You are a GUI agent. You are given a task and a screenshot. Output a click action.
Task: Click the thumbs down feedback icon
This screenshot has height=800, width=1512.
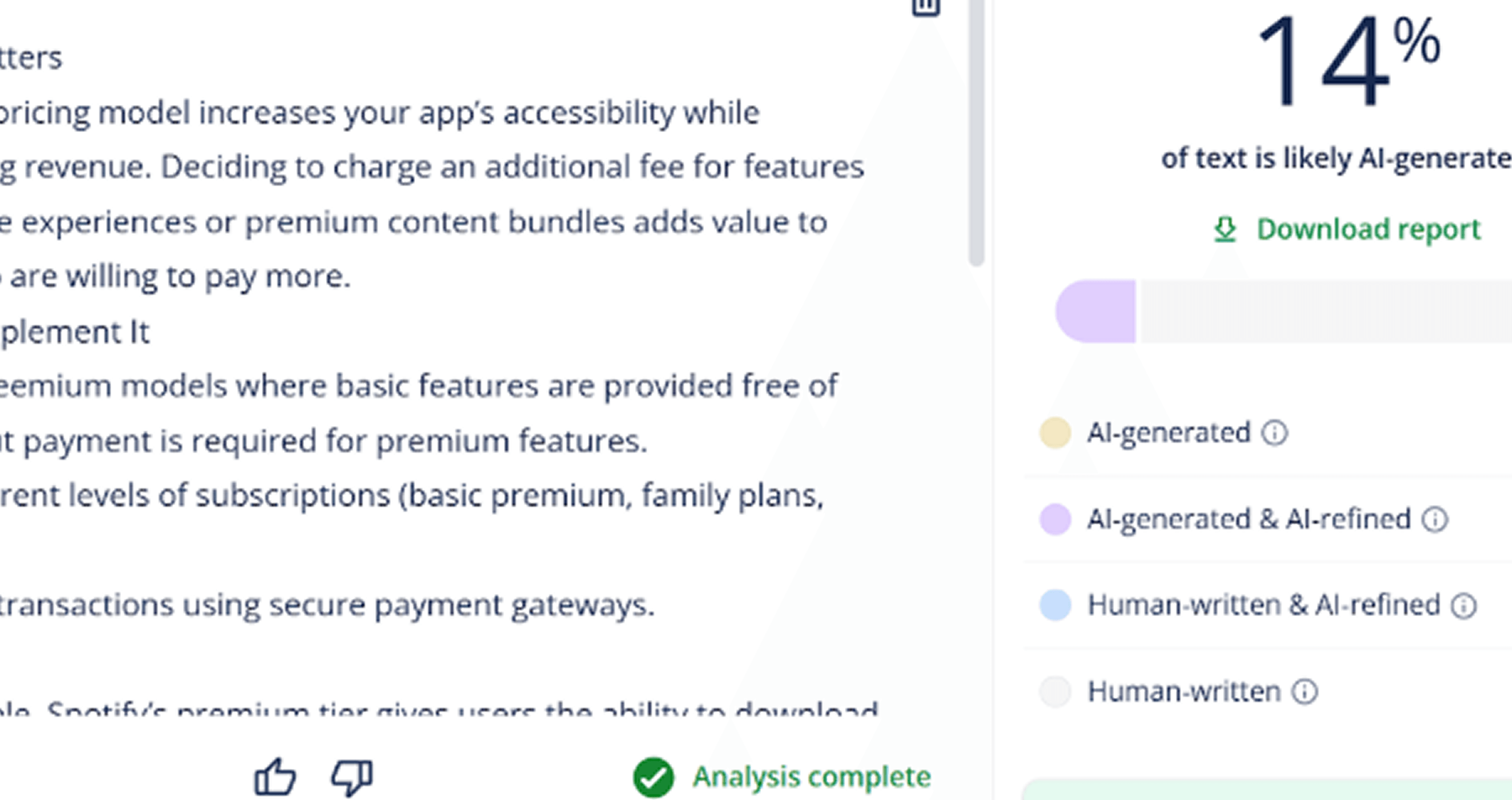[x=352, y=778]
